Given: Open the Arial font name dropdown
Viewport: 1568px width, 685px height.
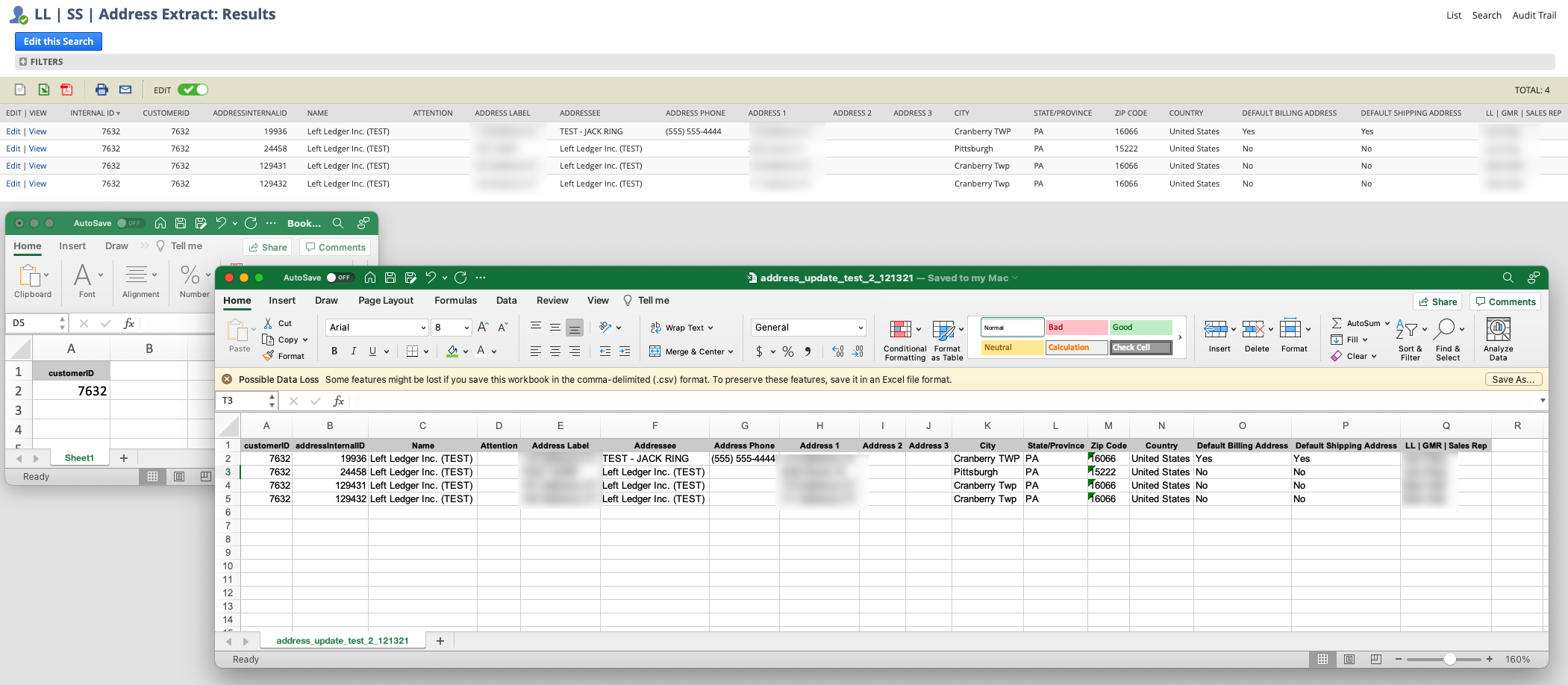Looking at the screenshot, I should pyautogui.click(x=423, y=328).
